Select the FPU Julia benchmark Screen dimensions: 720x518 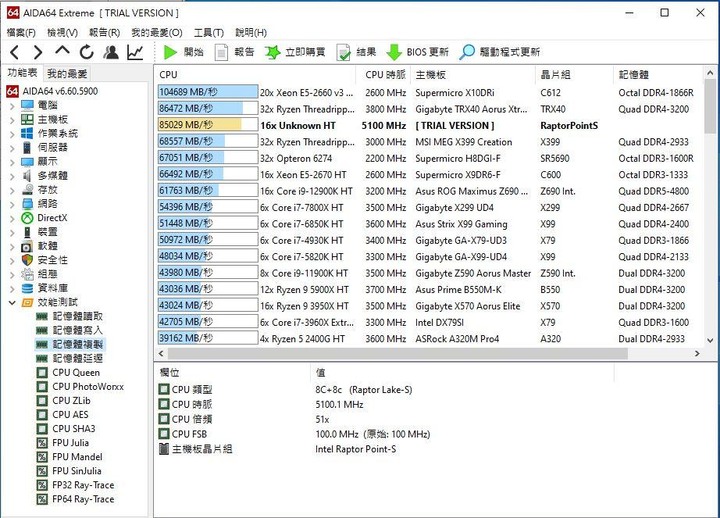point(63,443)
